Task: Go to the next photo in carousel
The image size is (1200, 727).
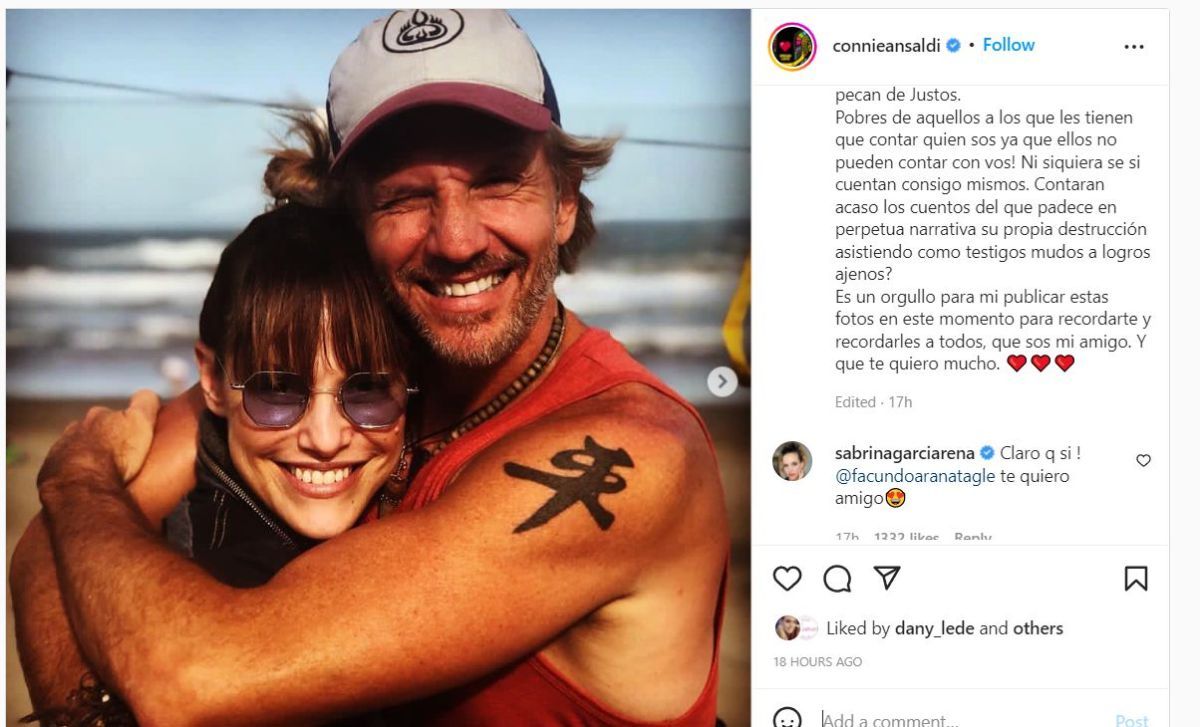Action: (722, 381)
